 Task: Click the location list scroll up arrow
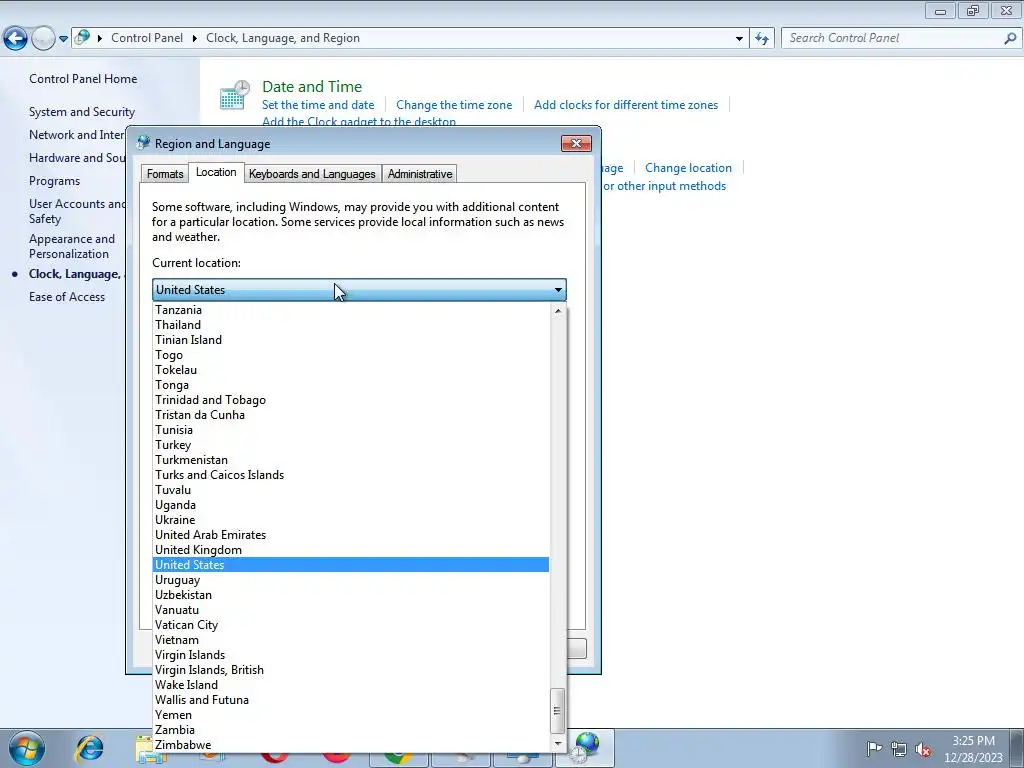558,311
